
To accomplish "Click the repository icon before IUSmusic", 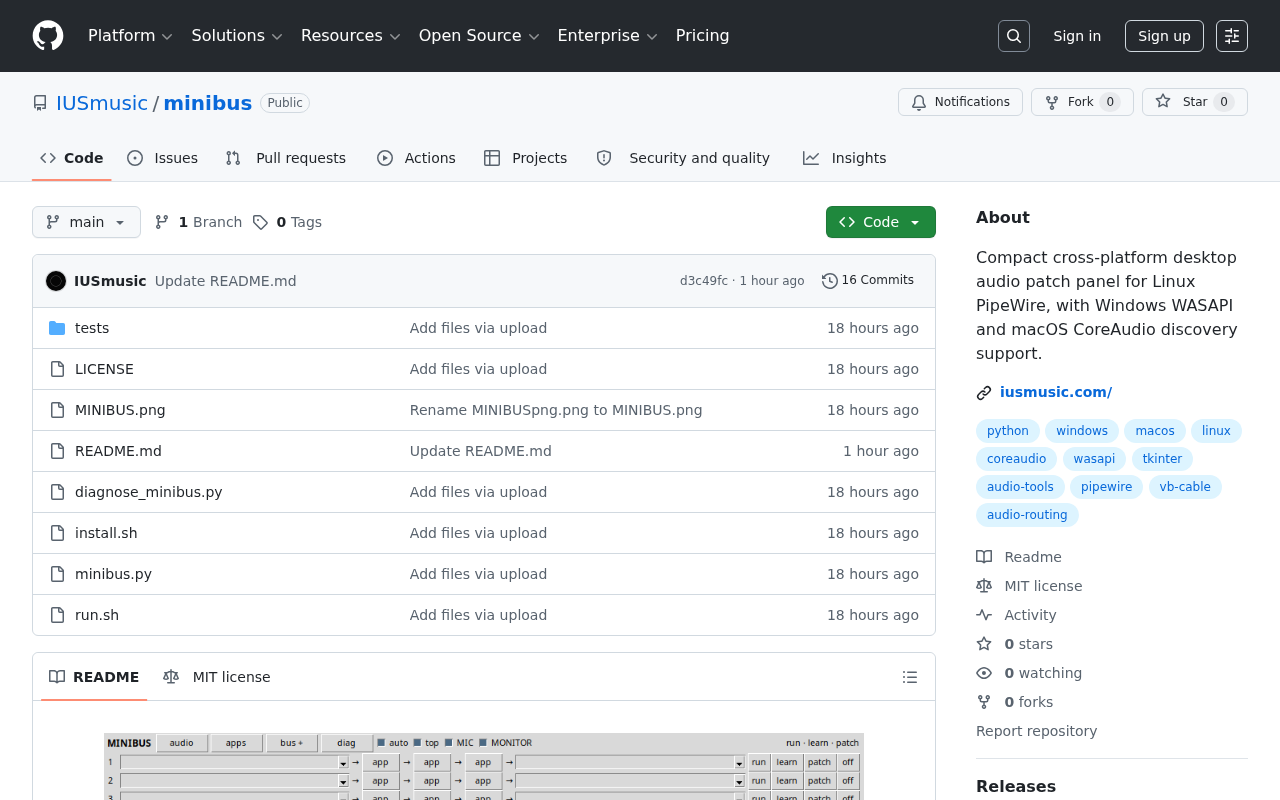I will pyautogui.click(x=40, y=103).
